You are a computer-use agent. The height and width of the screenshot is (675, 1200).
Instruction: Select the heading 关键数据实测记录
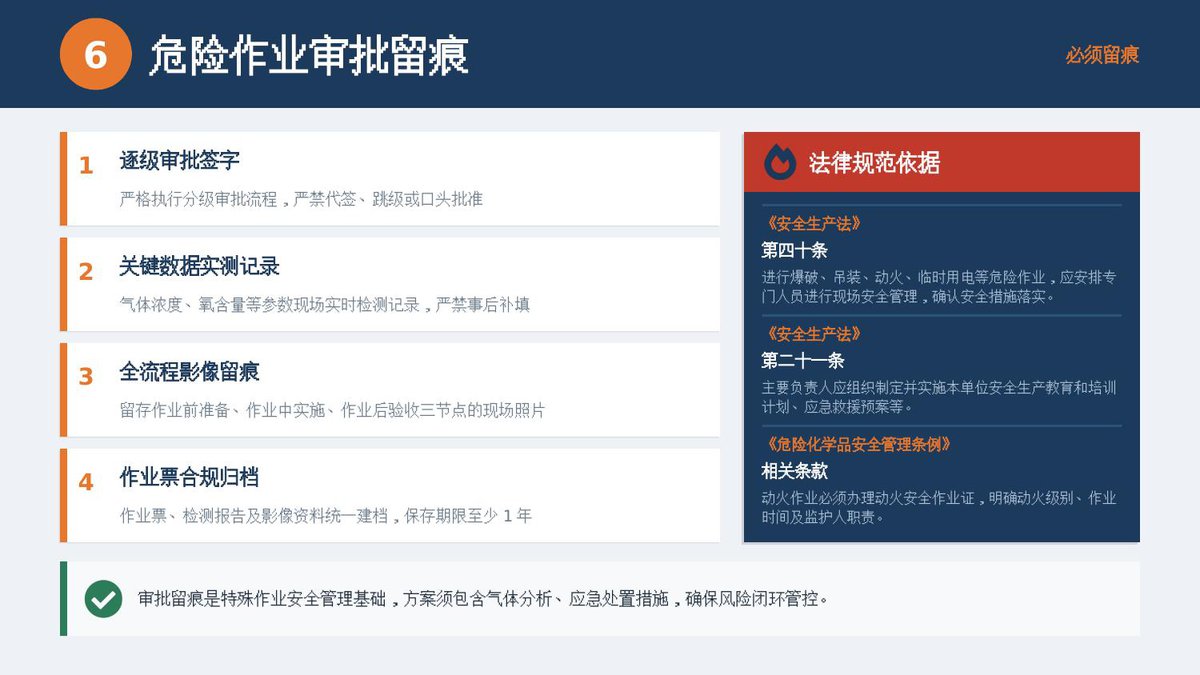click(199, 267)
